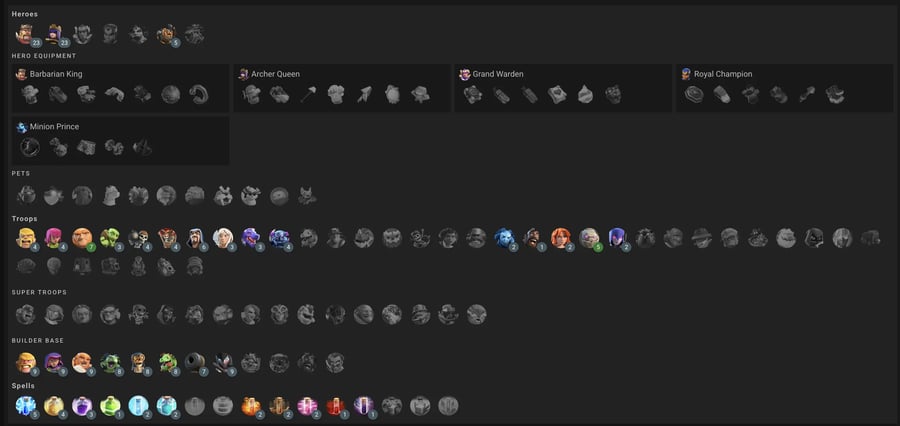Select the purple Rage spell icon
The height and width of the screenshot is (426, 900).
pos(82,406)
